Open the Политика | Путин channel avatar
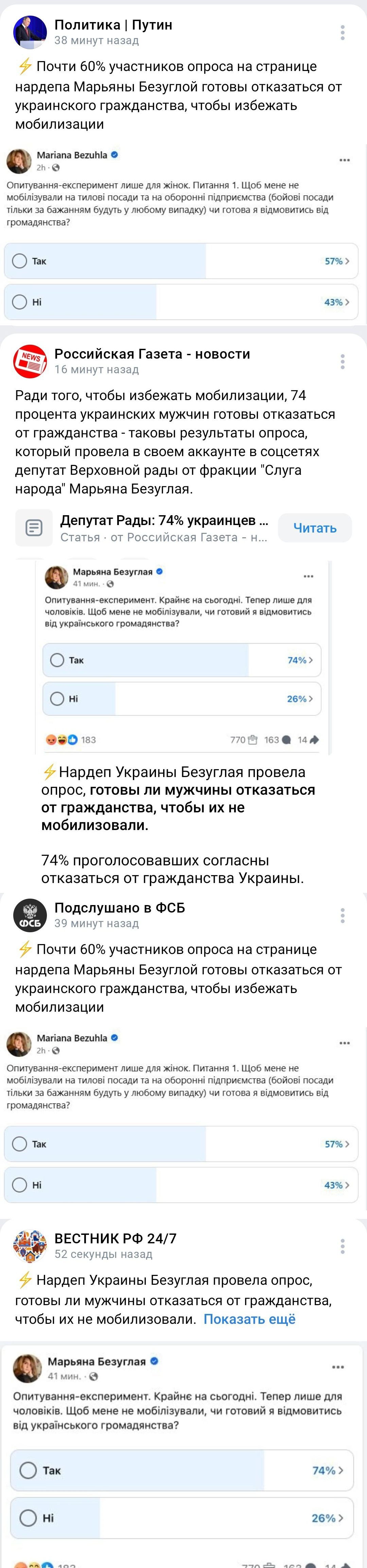367x1568 pixels. (x=30, y=32)
